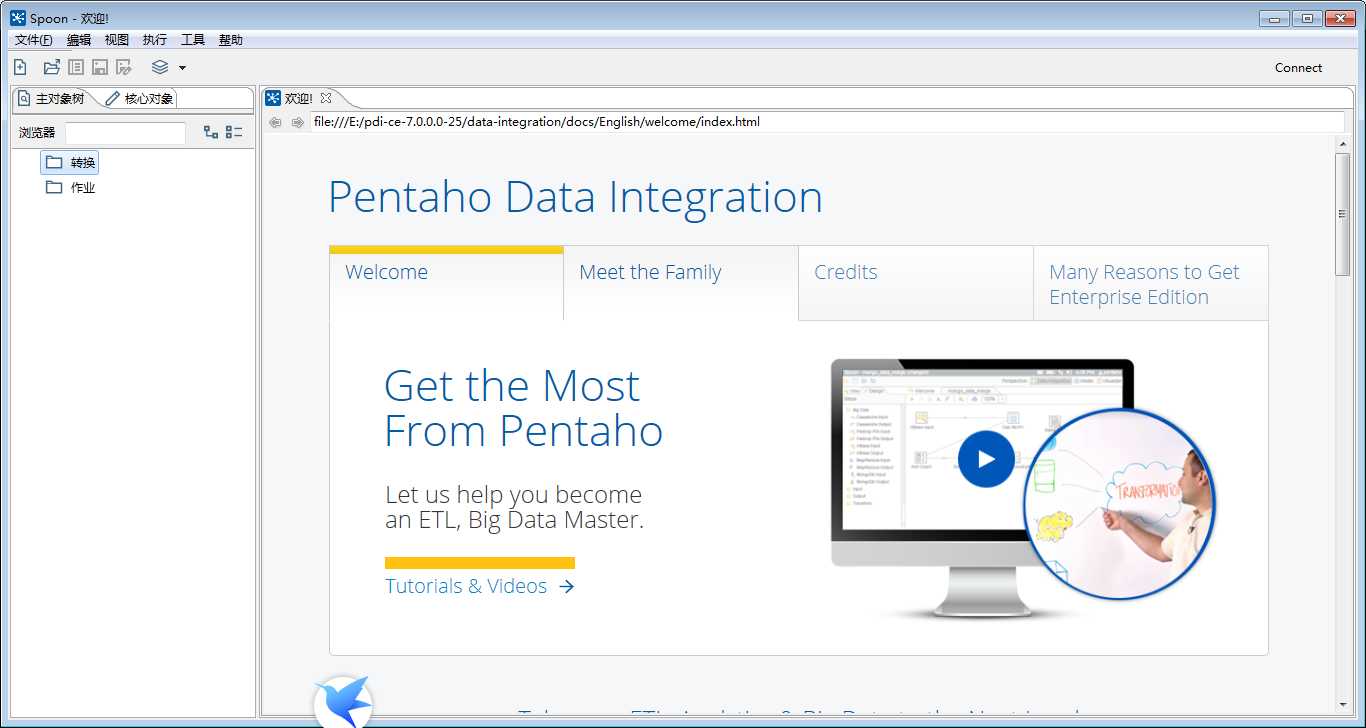Open the 工具 menu

193,40
